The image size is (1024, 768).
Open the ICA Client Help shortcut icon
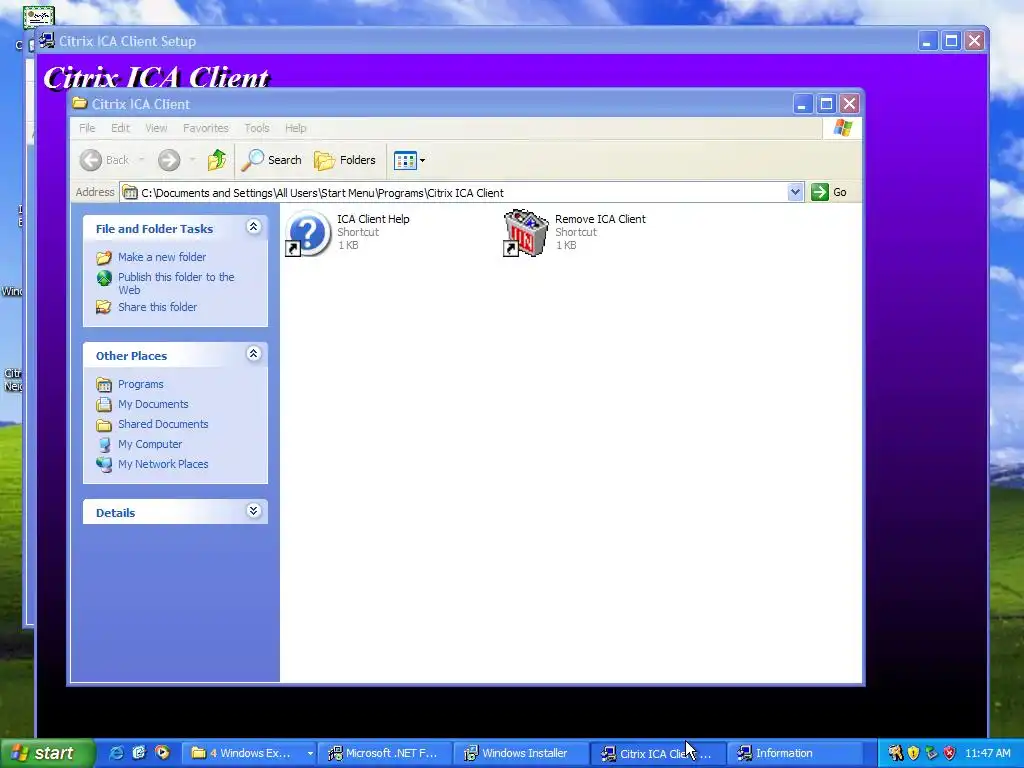[x=308, y=233]
